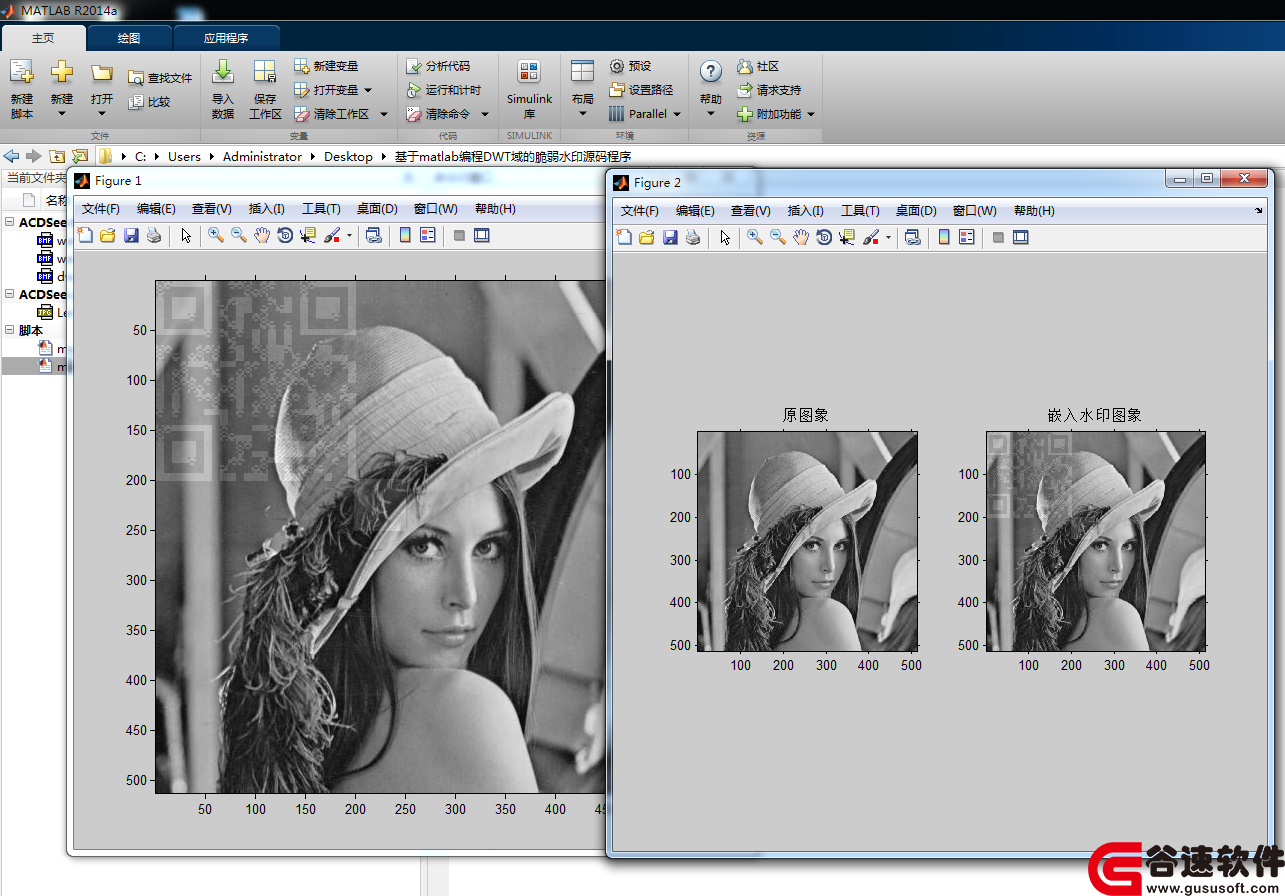The height and width of the screenshot is (896, 1285).
Task: Toggle Pan hand tool in Figure 1 toolbar
Action: [262, 235]
